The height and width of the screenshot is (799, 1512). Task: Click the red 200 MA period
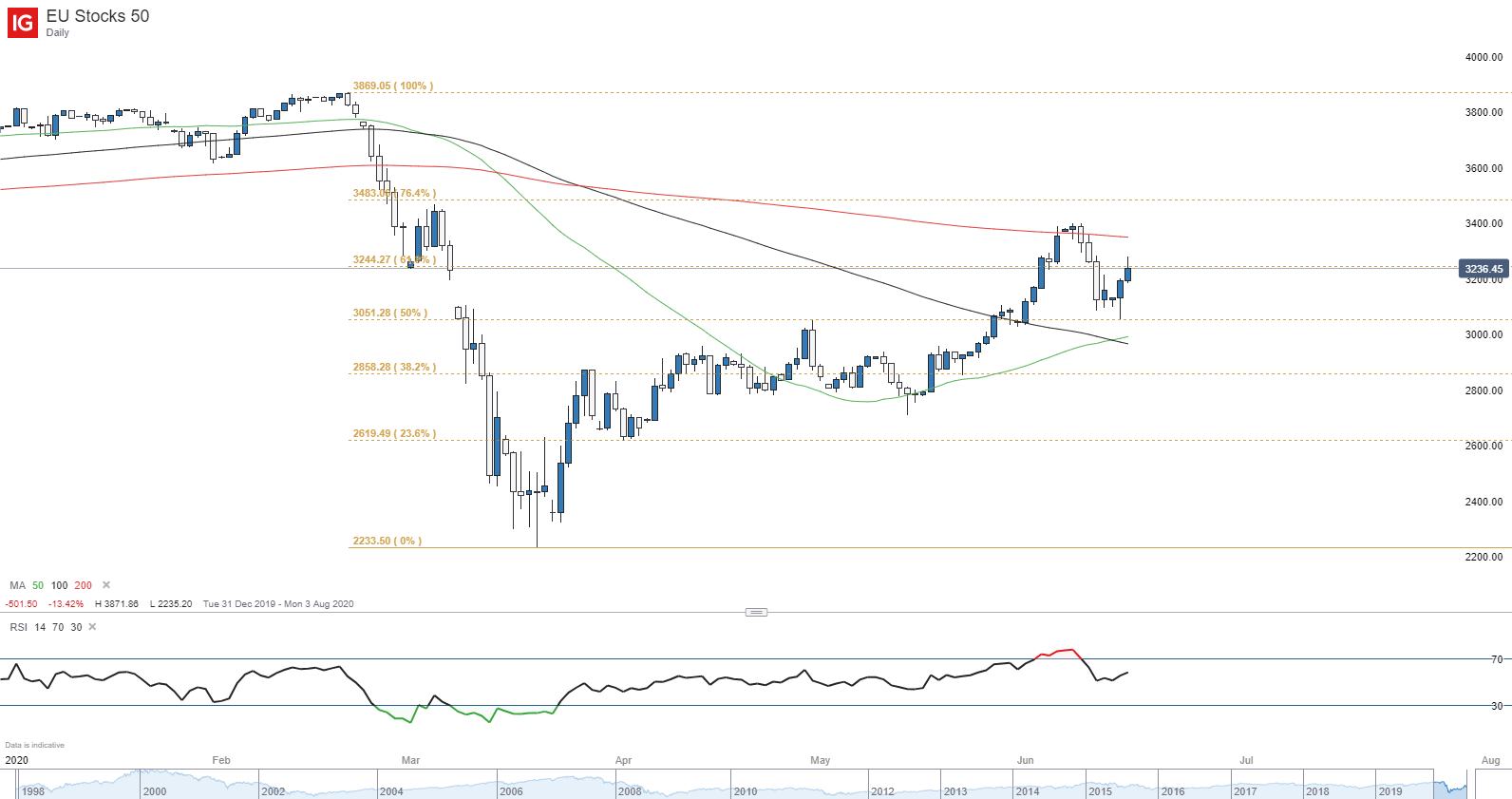pyautogui.click(x=84, y=585)
